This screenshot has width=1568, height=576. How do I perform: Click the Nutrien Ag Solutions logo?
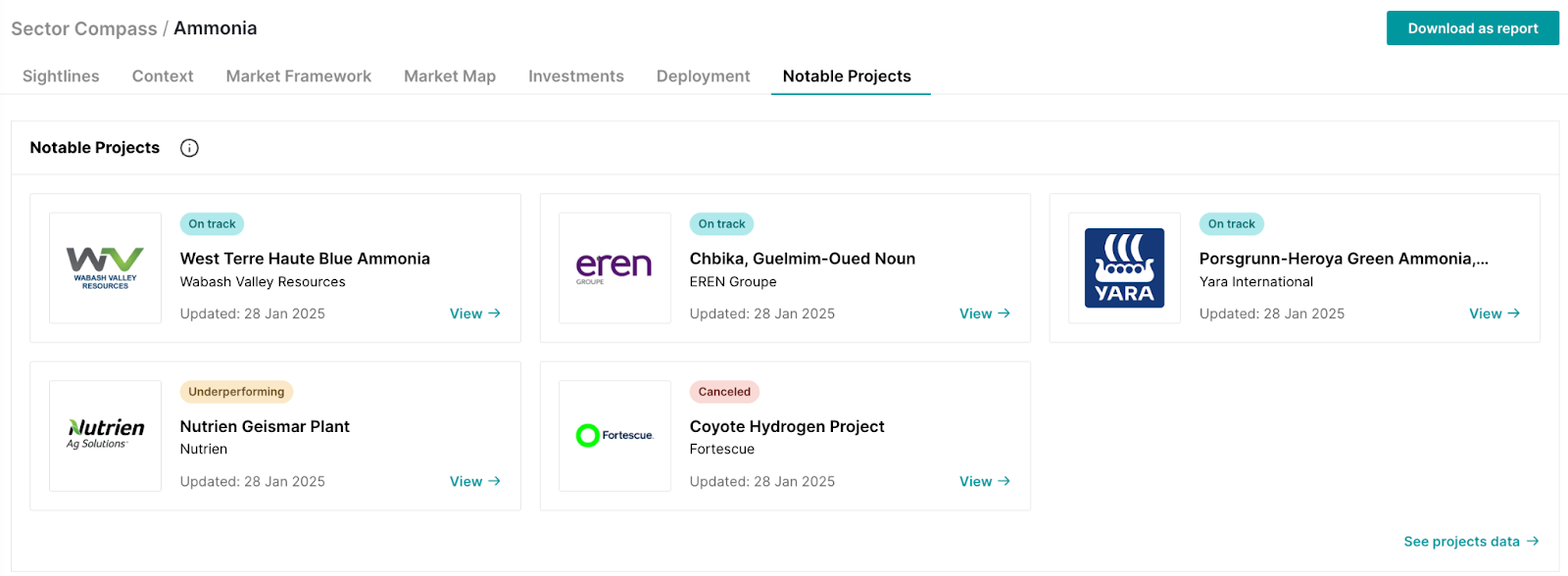[x=105, y=436]
